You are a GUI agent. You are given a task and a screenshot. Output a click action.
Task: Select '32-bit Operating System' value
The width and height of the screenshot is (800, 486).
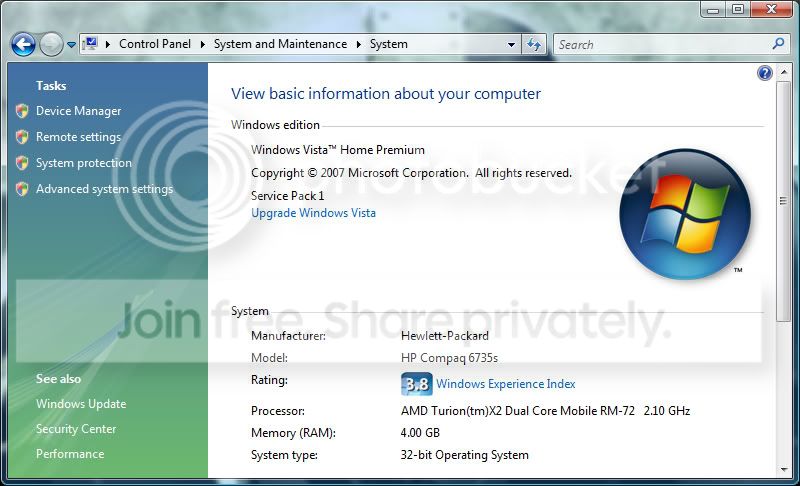pyautogui.click(x=464, y=454)
